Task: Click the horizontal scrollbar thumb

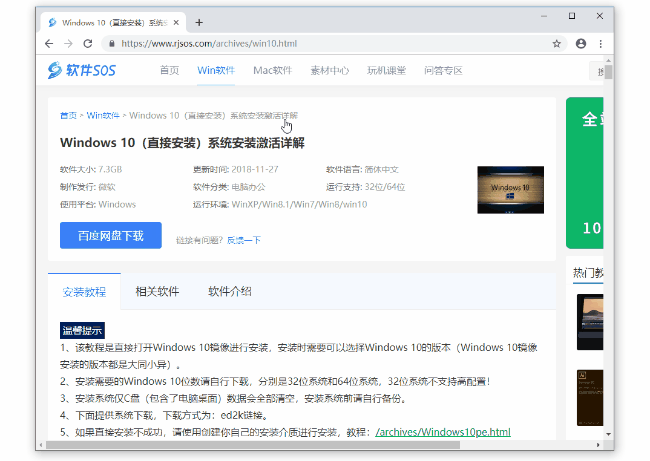Action: (x=253, y=445)
